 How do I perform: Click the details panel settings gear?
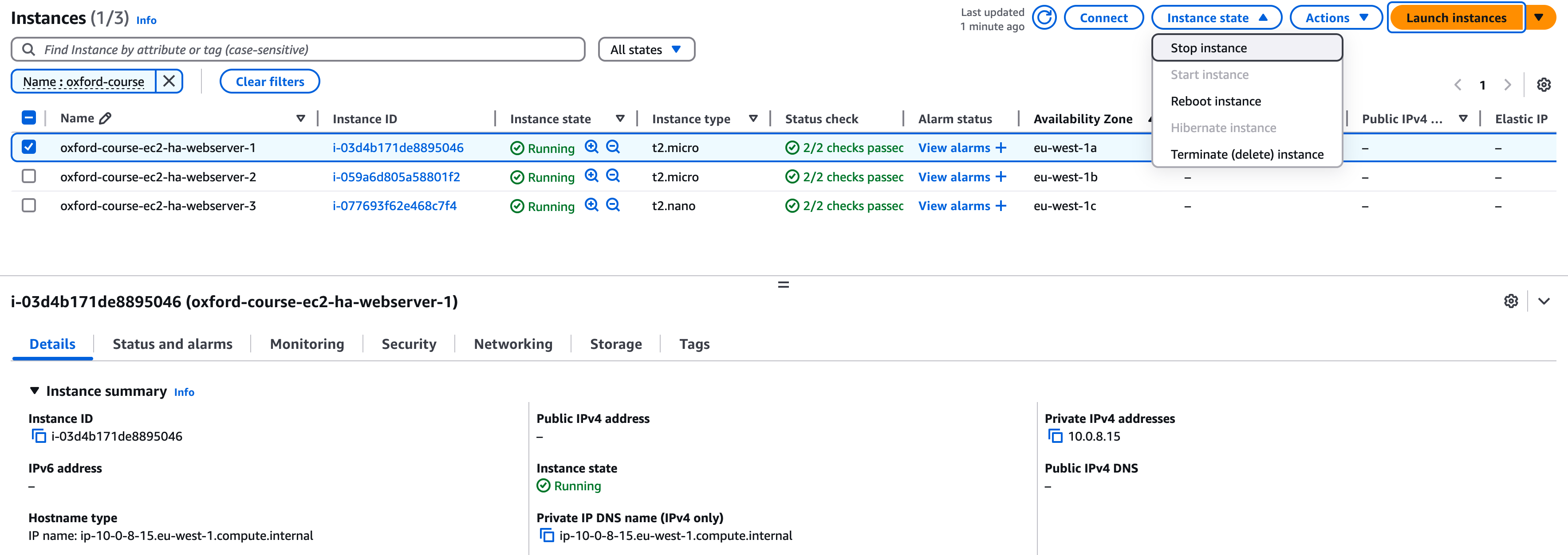tap(1510, 301)
